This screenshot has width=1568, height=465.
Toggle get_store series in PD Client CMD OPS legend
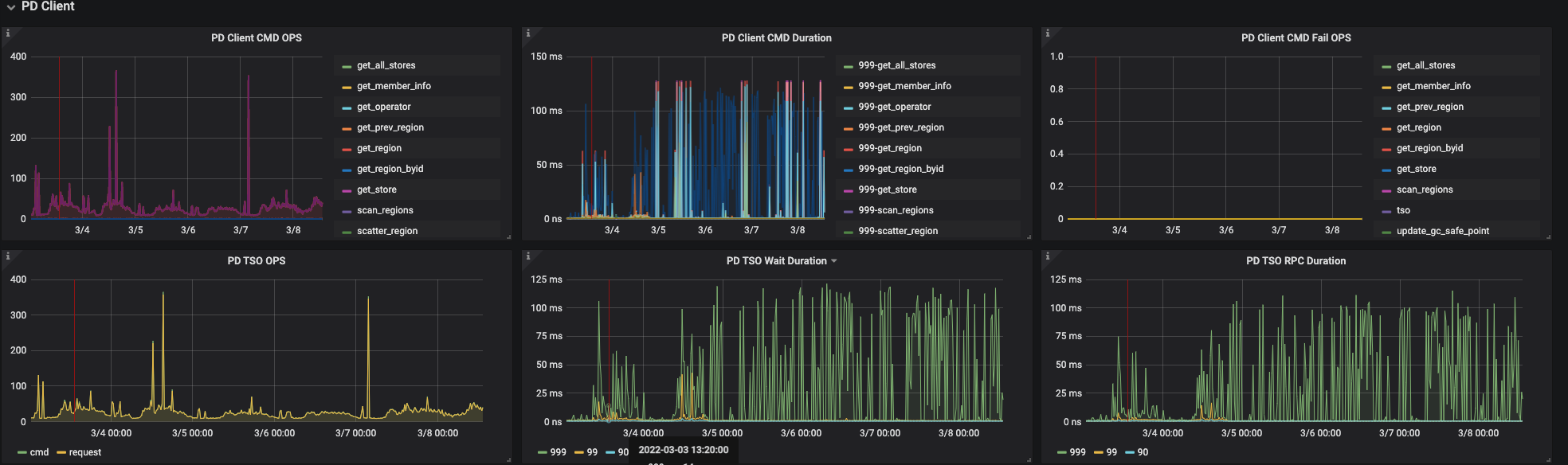pos(376,190)
